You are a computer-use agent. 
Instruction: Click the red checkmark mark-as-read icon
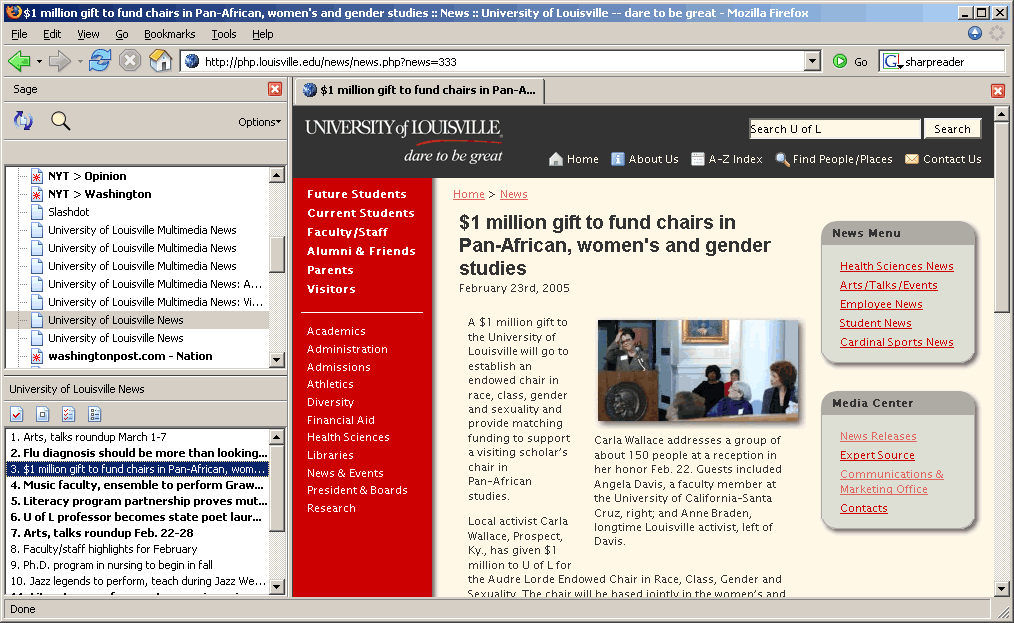click(15, 413)
